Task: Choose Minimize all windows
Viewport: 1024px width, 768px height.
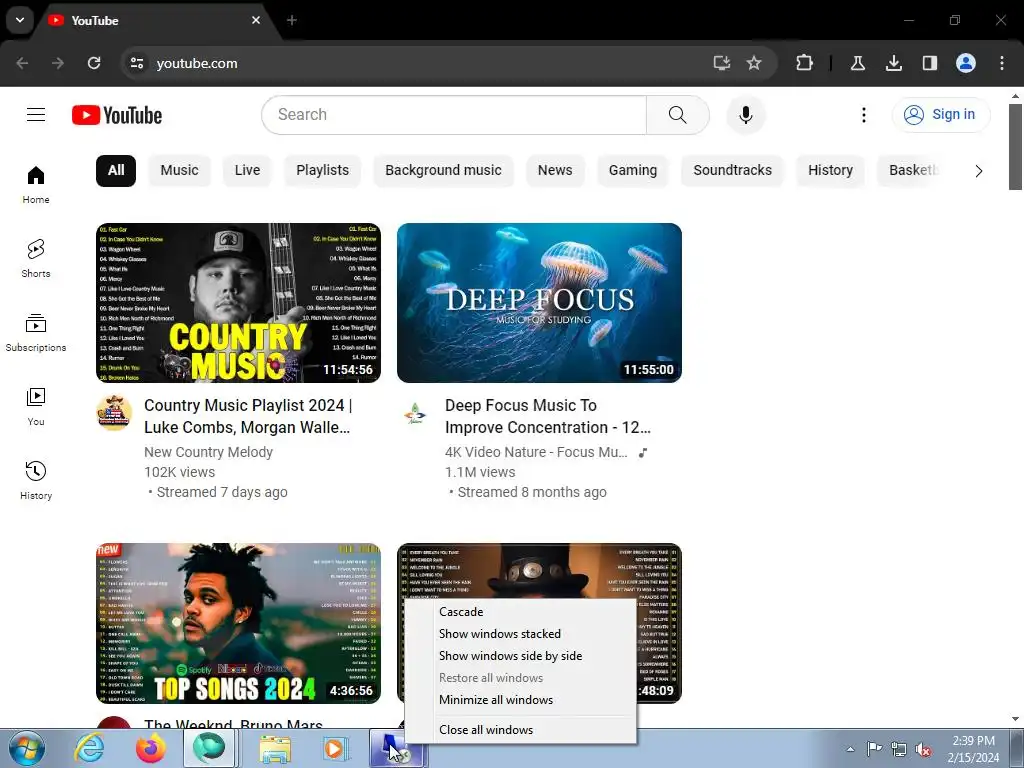Action: (x=520, y=700)
